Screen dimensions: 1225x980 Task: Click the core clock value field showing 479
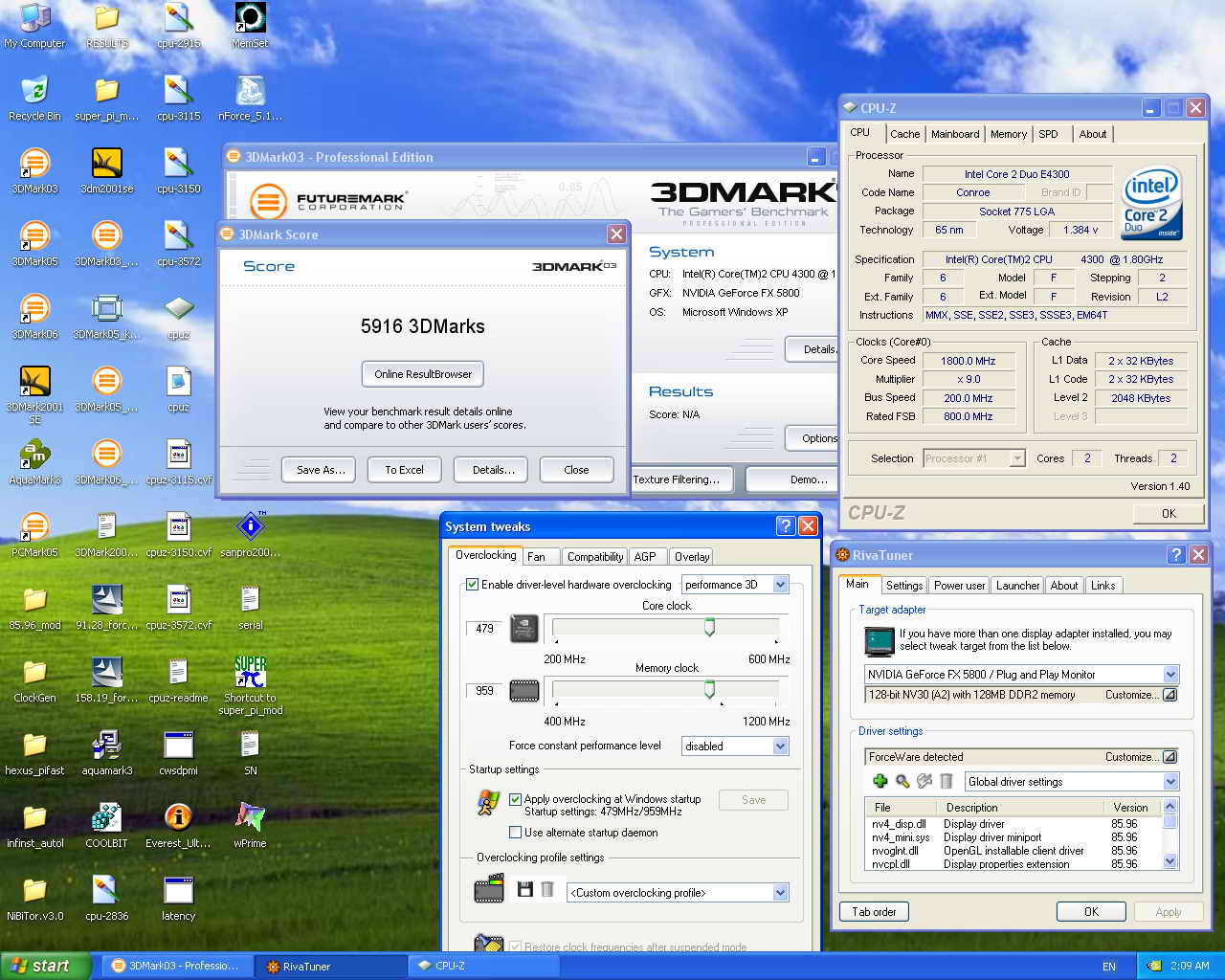485,629
